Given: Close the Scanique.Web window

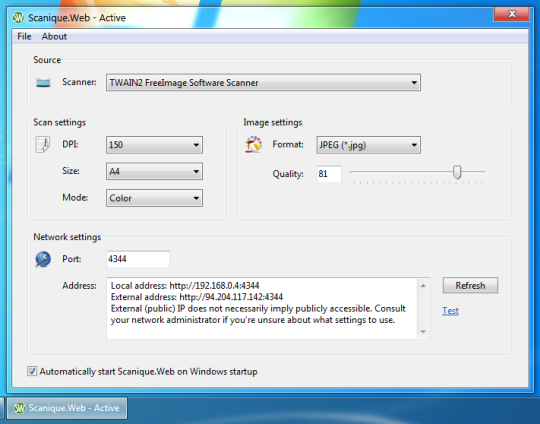Looking at the screenshot, I should pyautogui.click(x=511, y=14).
